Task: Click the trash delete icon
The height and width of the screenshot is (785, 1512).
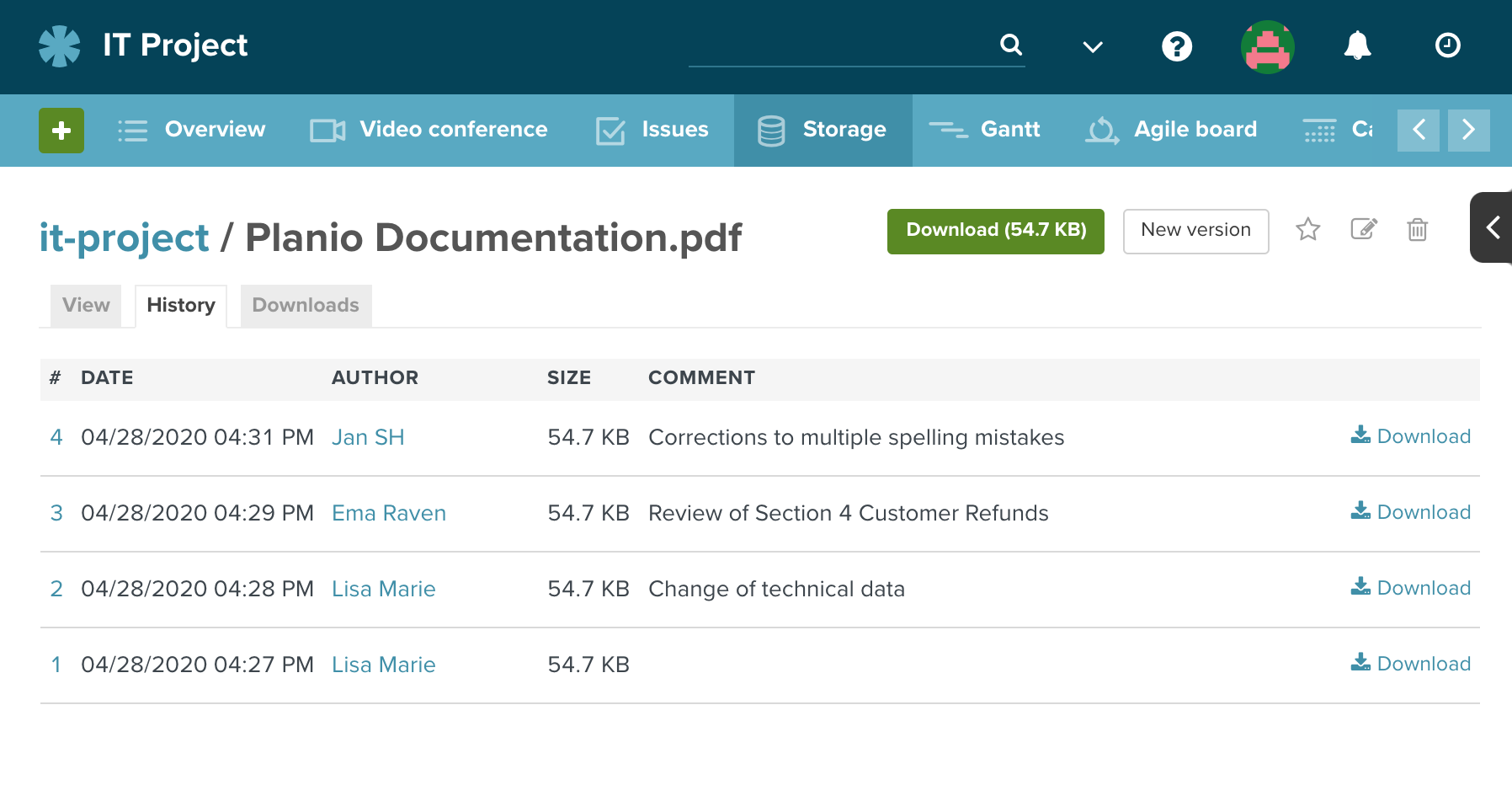Action: click(x=1417, y=229)
